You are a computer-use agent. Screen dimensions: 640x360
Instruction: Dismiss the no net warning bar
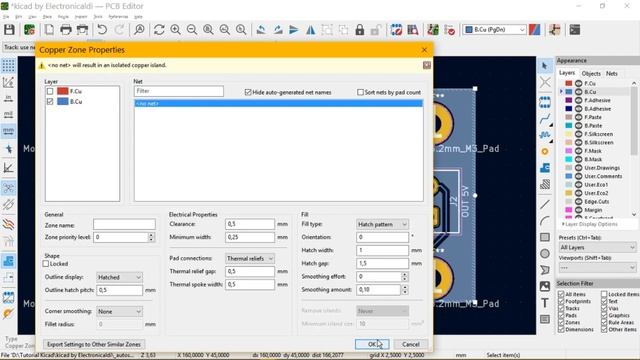[x=427, y=65]
